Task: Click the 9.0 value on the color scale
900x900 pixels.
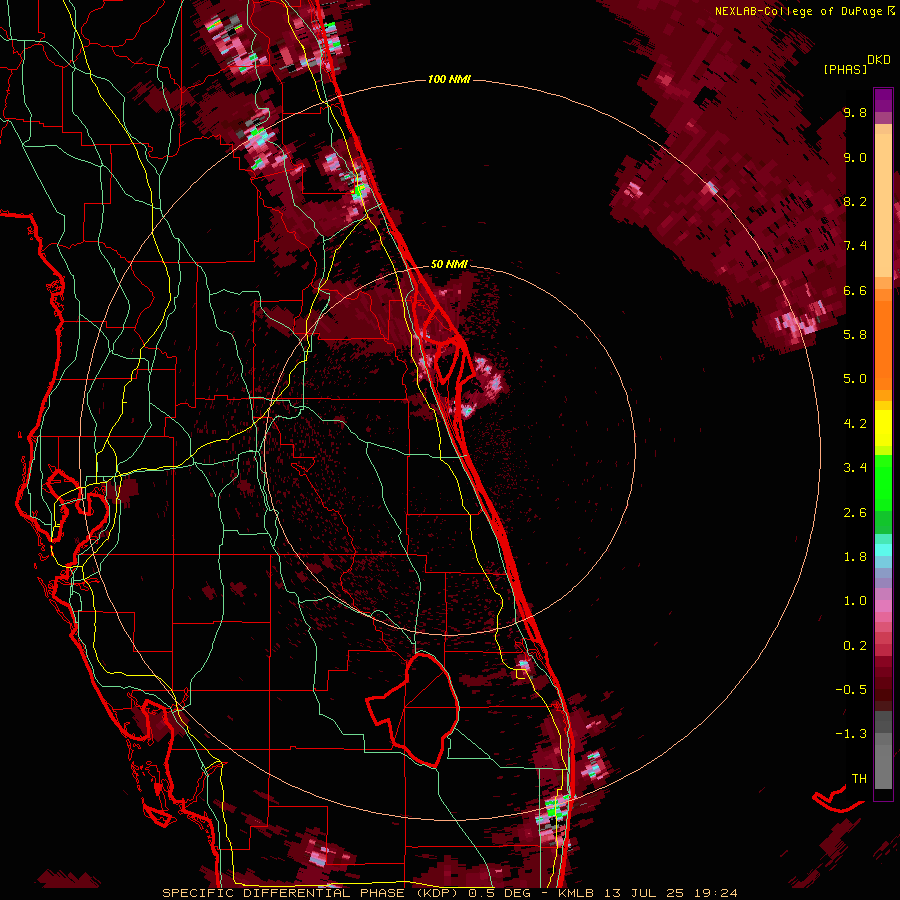Action: point(855,157)
